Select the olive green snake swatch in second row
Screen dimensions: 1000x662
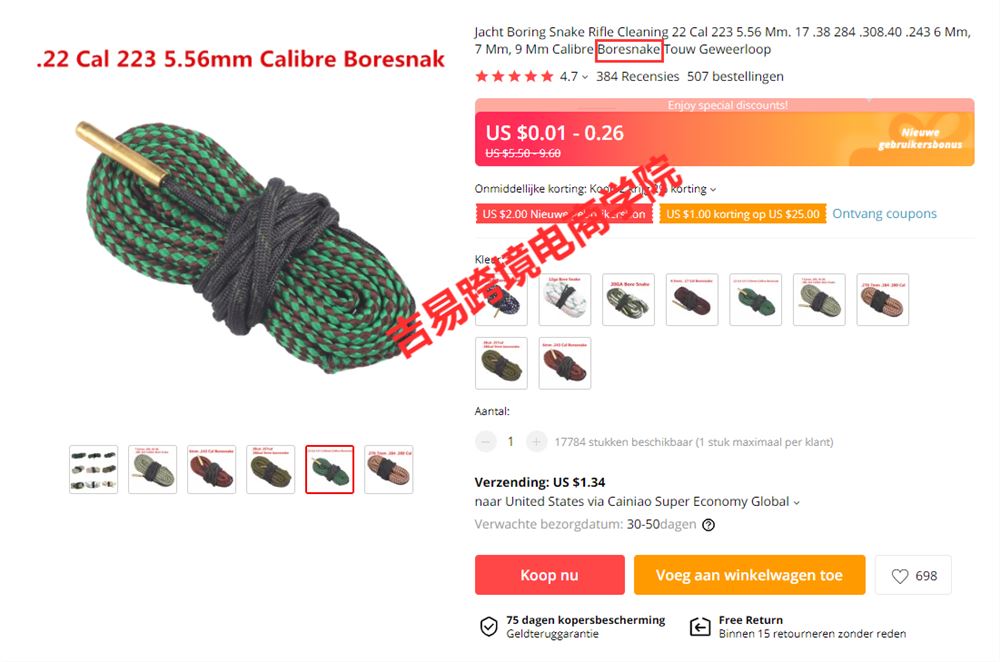[x=501, y=363]
